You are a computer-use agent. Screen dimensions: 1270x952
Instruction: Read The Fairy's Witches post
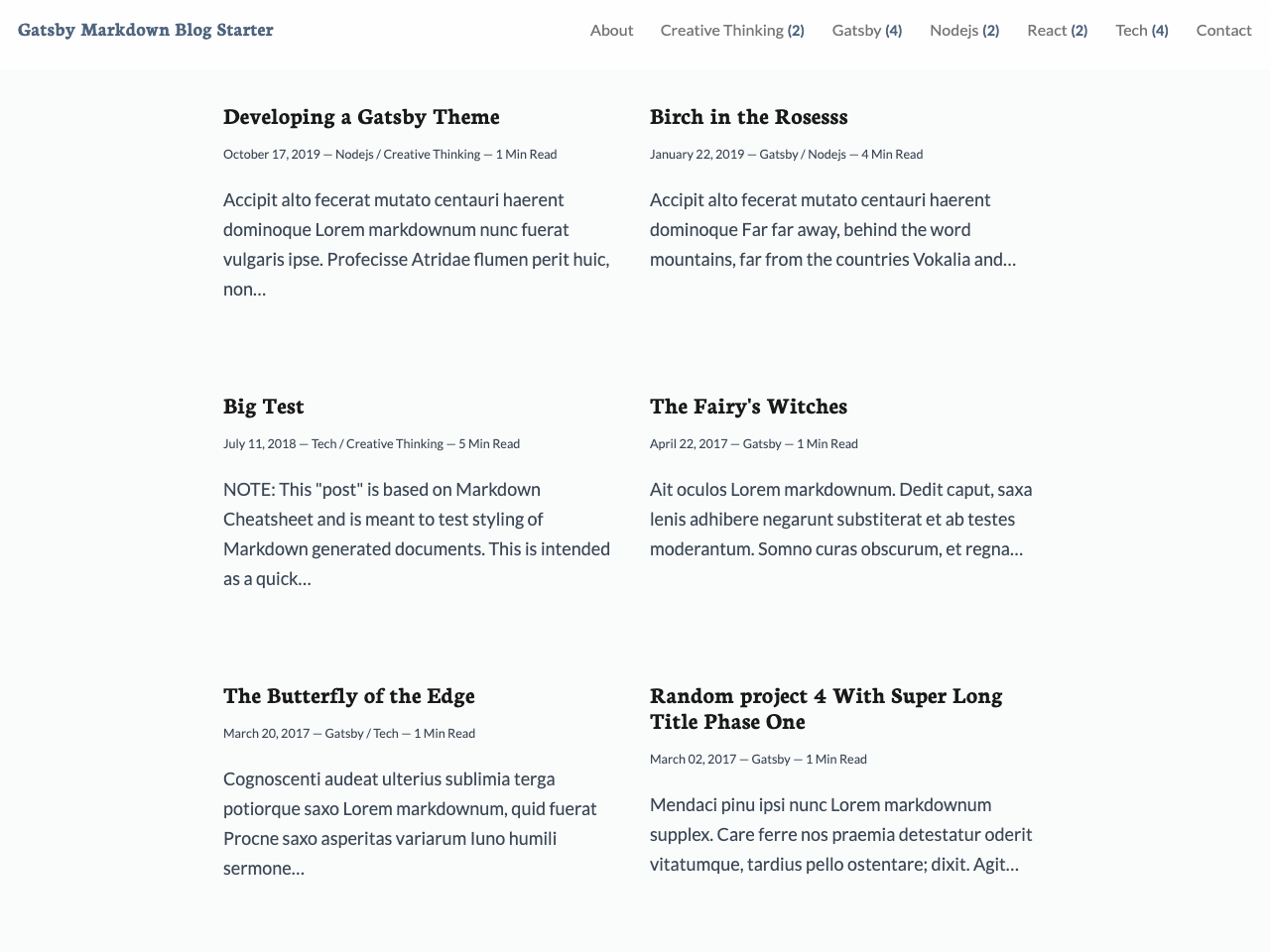pos(748,406)
